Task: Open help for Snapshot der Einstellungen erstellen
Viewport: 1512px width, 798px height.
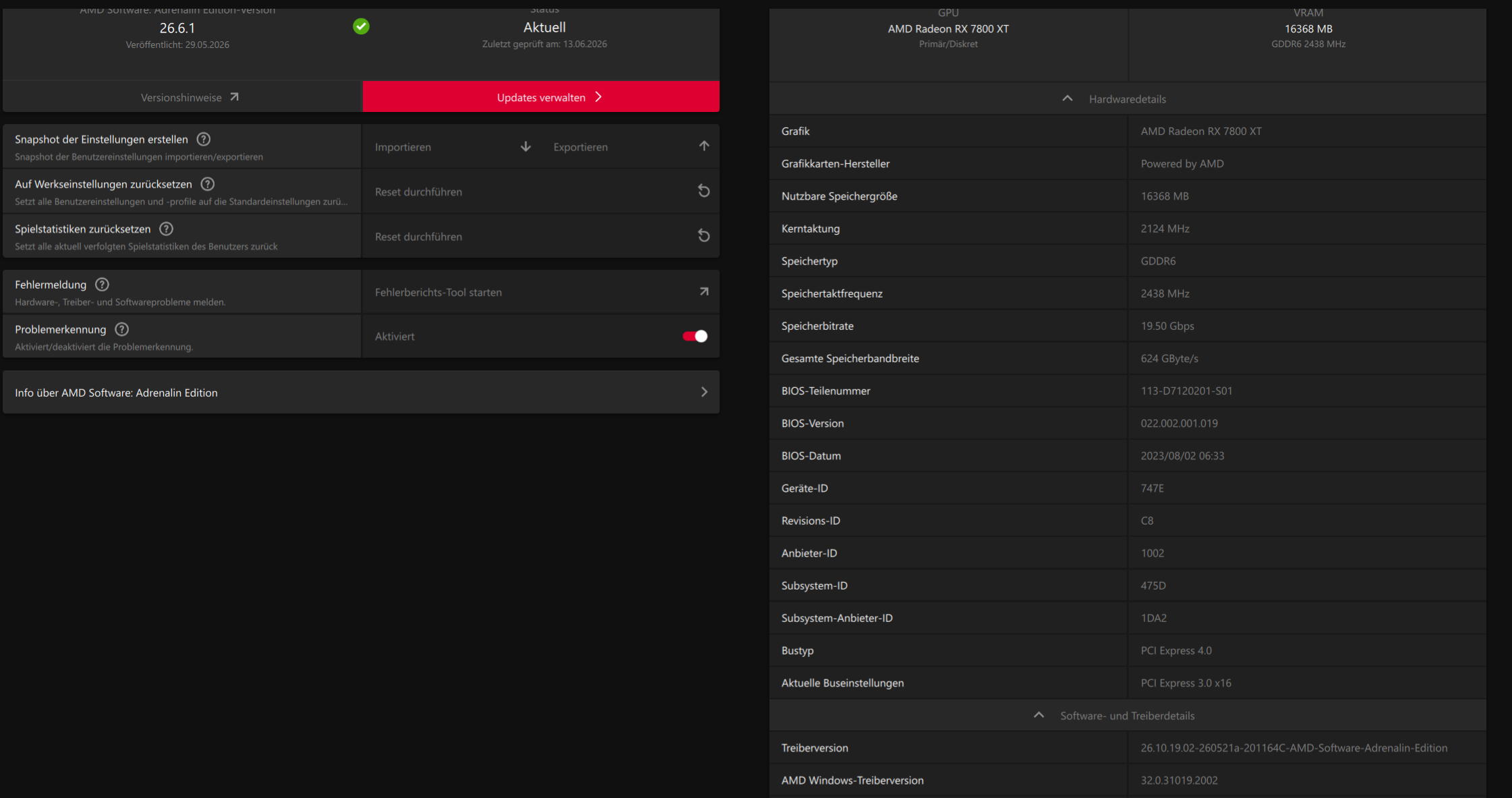Action: point(204,139)
